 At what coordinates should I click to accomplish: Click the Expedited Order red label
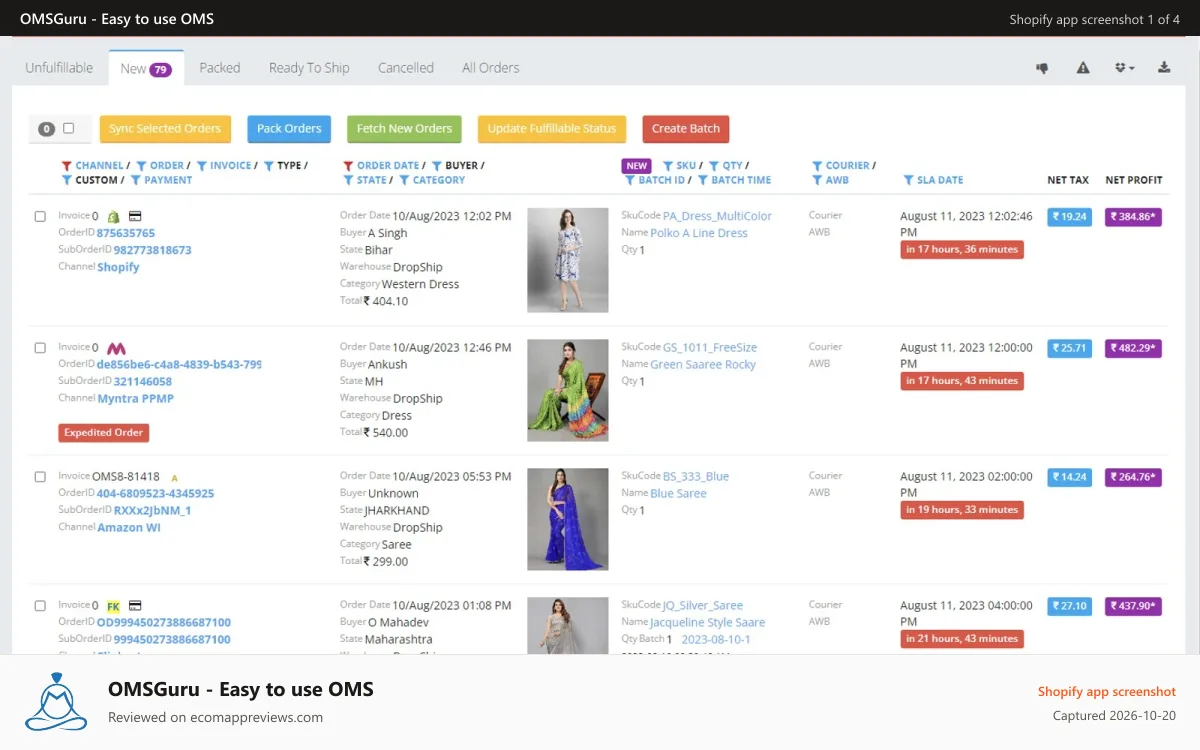[104, 433]
